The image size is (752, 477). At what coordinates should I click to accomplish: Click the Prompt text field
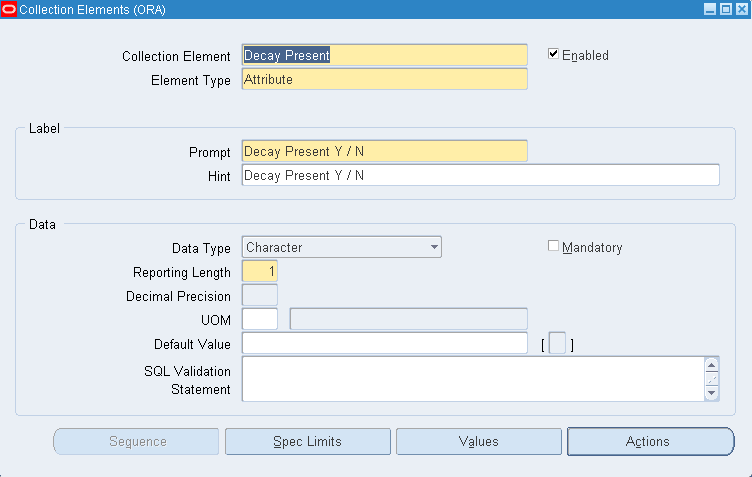coord(384,152)
